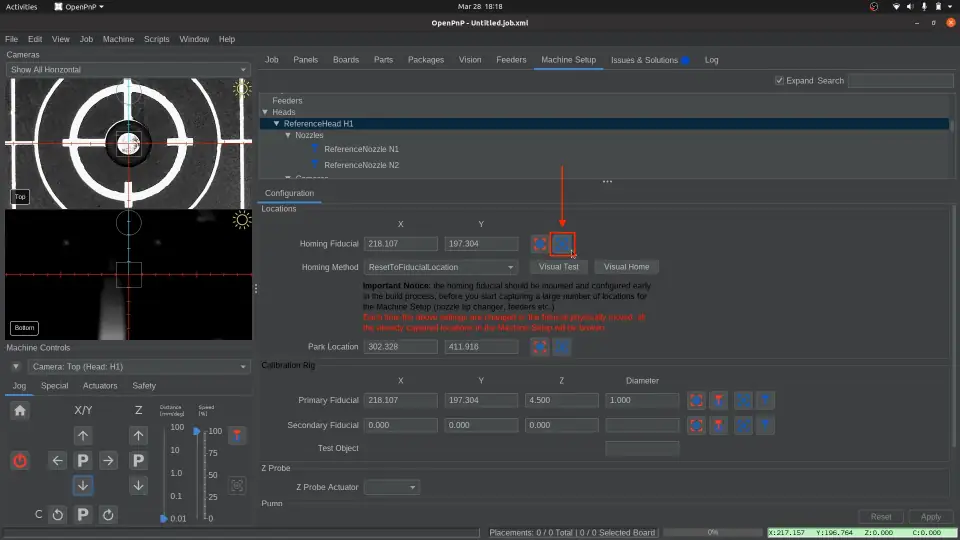Screen dimensions: 960x540
Task: Click the Visual Test button
Action: 558,267
